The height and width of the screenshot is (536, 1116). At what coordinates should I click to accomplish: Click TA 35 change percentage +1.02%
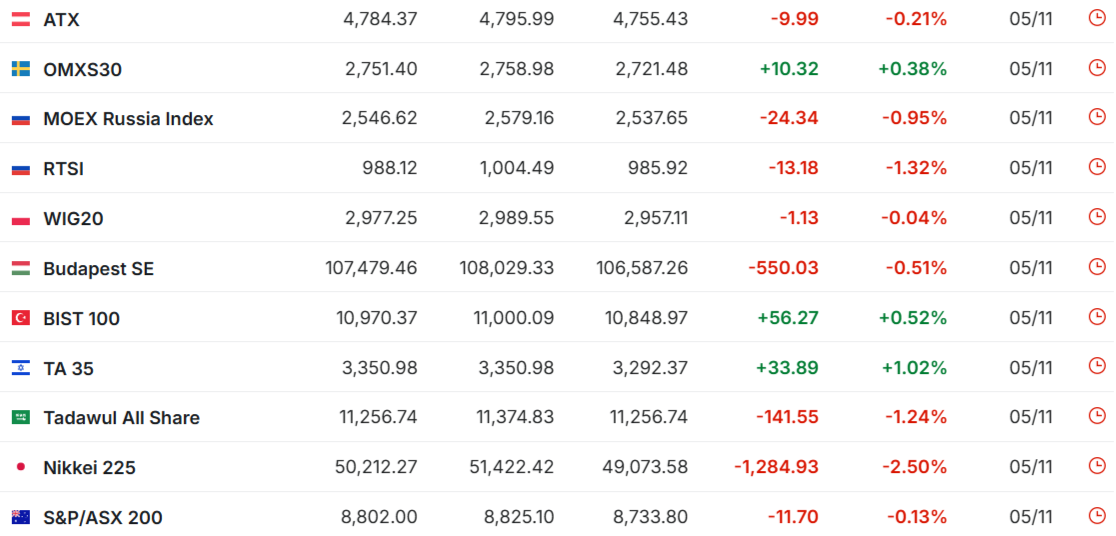tap(913, 368)
